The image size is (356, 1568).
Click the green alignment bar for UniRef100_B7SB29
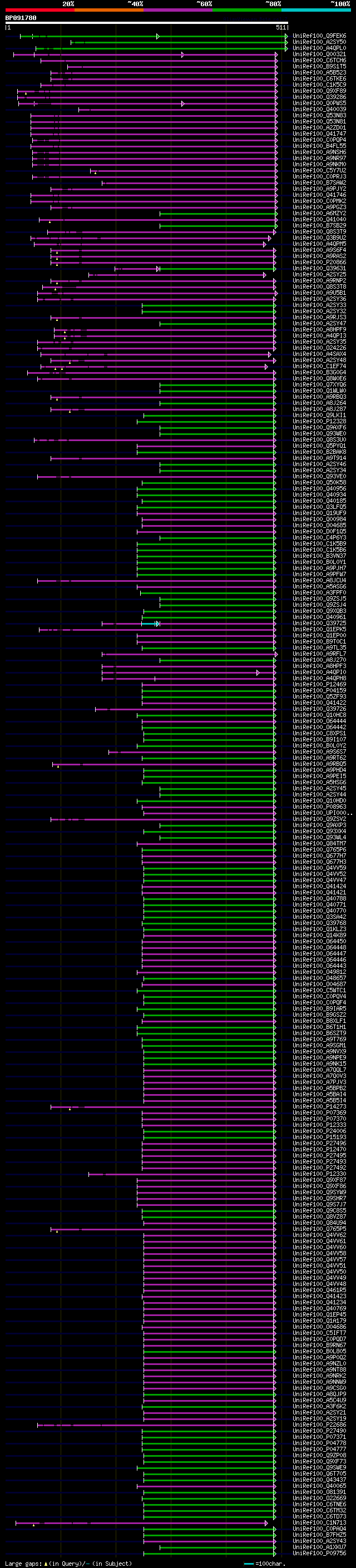click(x=218, y=226)
